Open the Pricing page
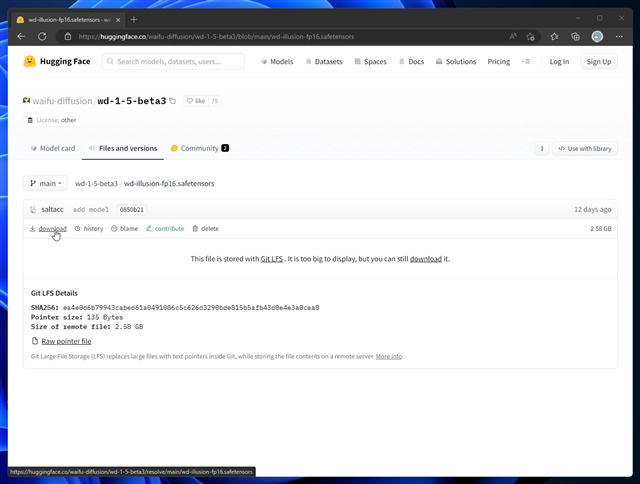The width and height of the screenshot is (640, 484). (498, 62)
